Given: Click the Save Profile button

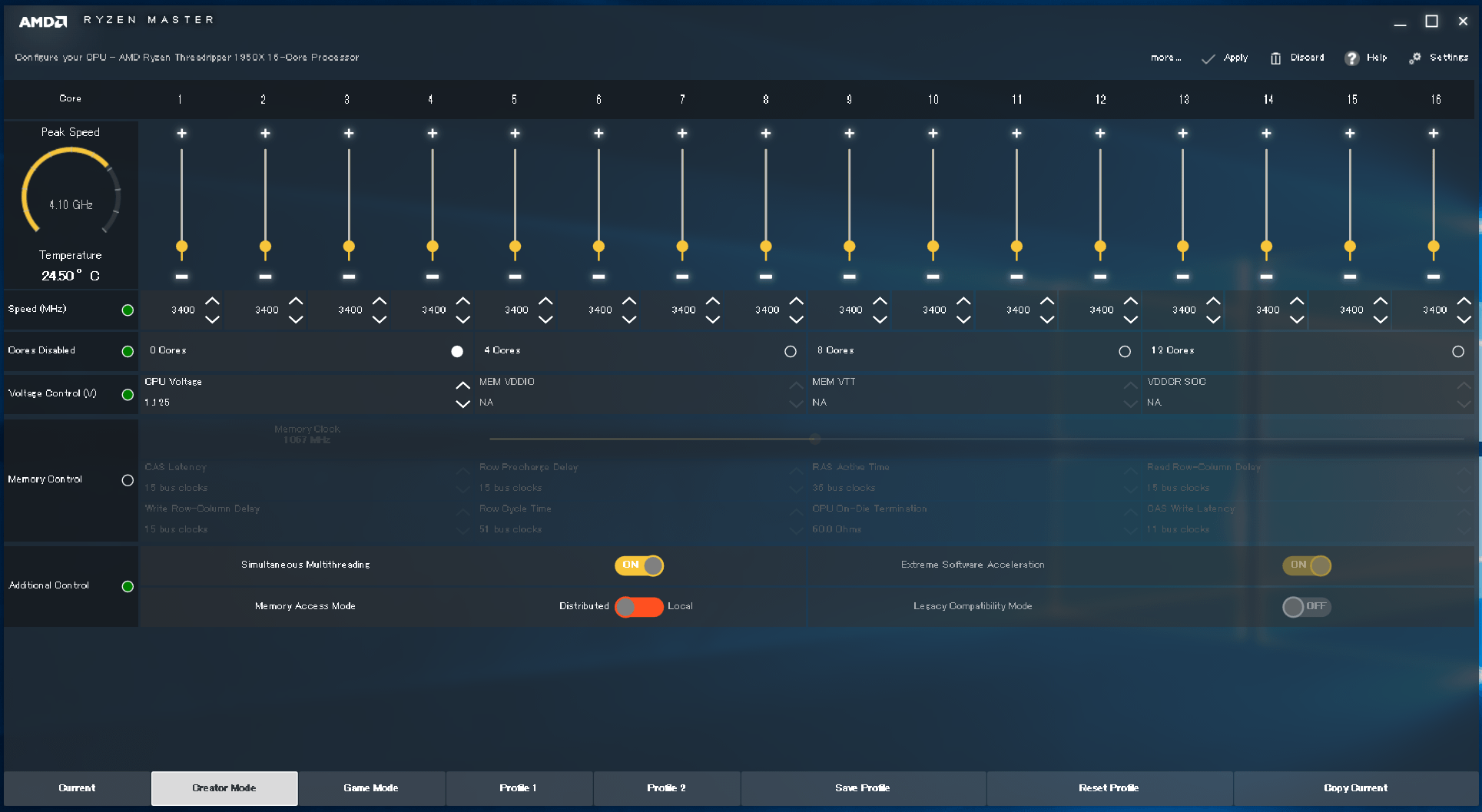Looking at the screenshot, I should point(863,788).
